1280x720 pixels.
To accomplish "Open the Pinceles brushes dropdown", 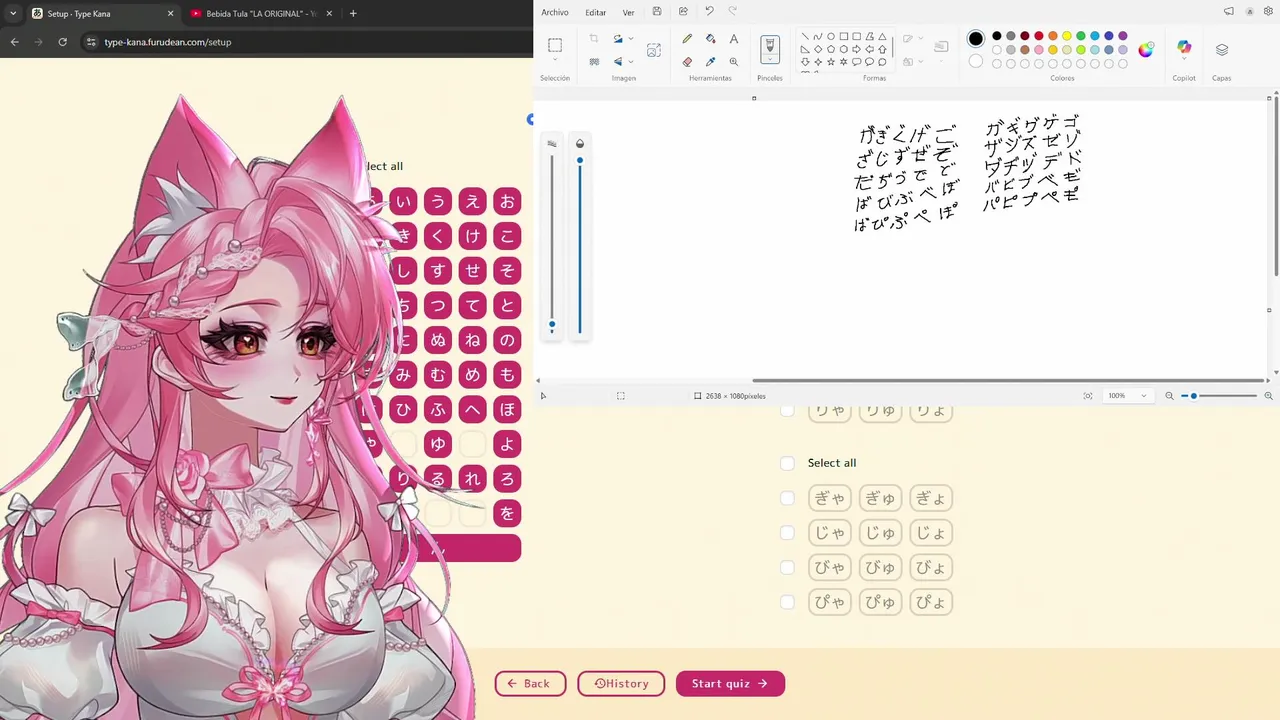I will tap(770, 61).
